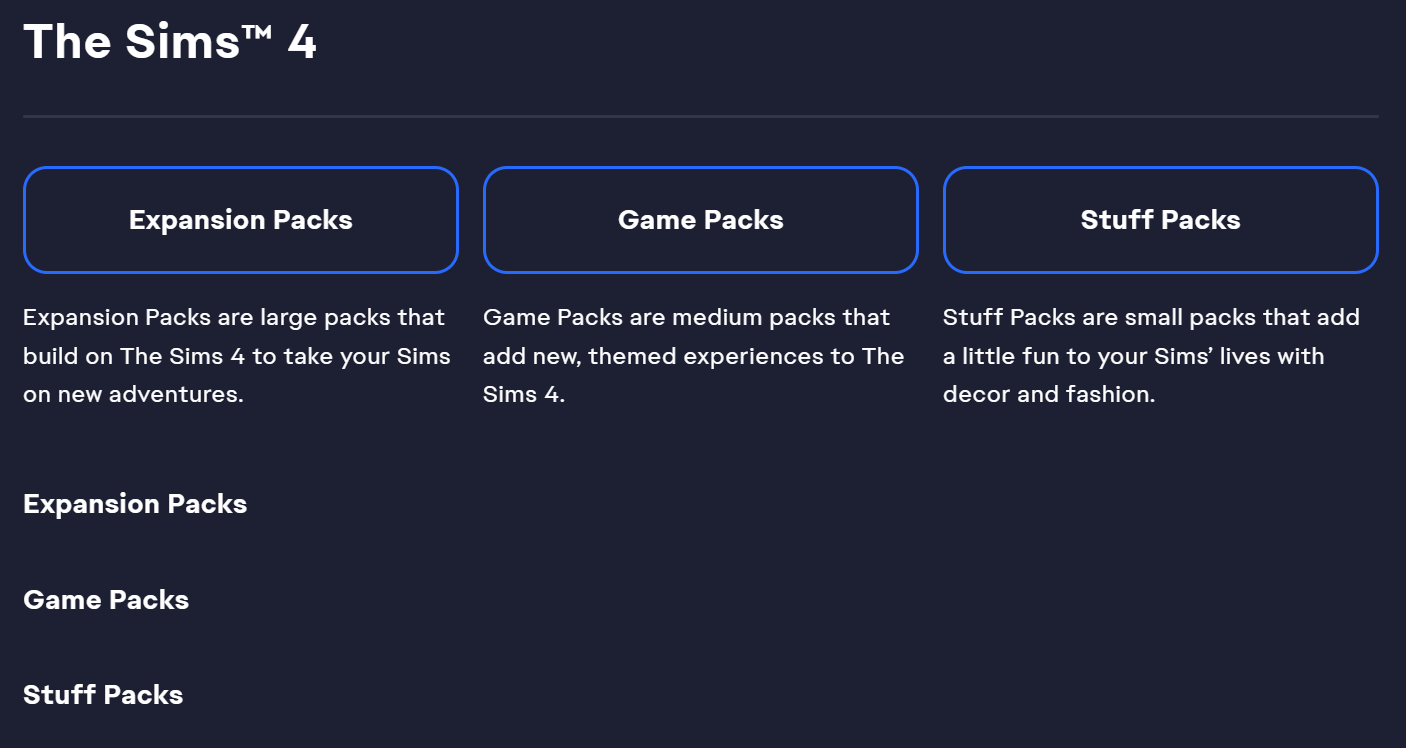Jump to the Expansion Packs section heading
This screenshot has width=1406, height=748.
135,504
